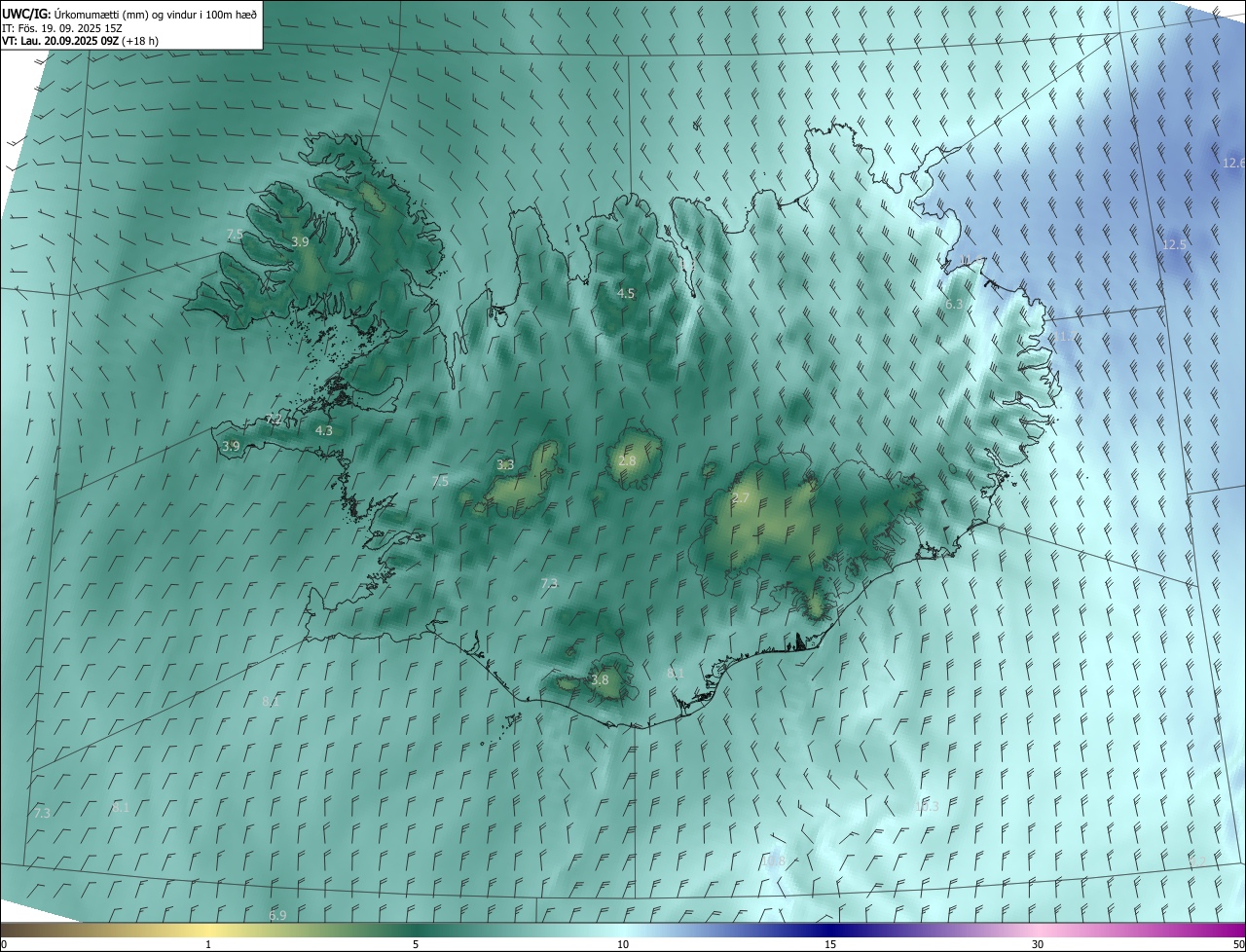Viewport: 1246px width, 952px height.
Task: Click the 12.6 value label
Action: click(x=1233, y=163)
